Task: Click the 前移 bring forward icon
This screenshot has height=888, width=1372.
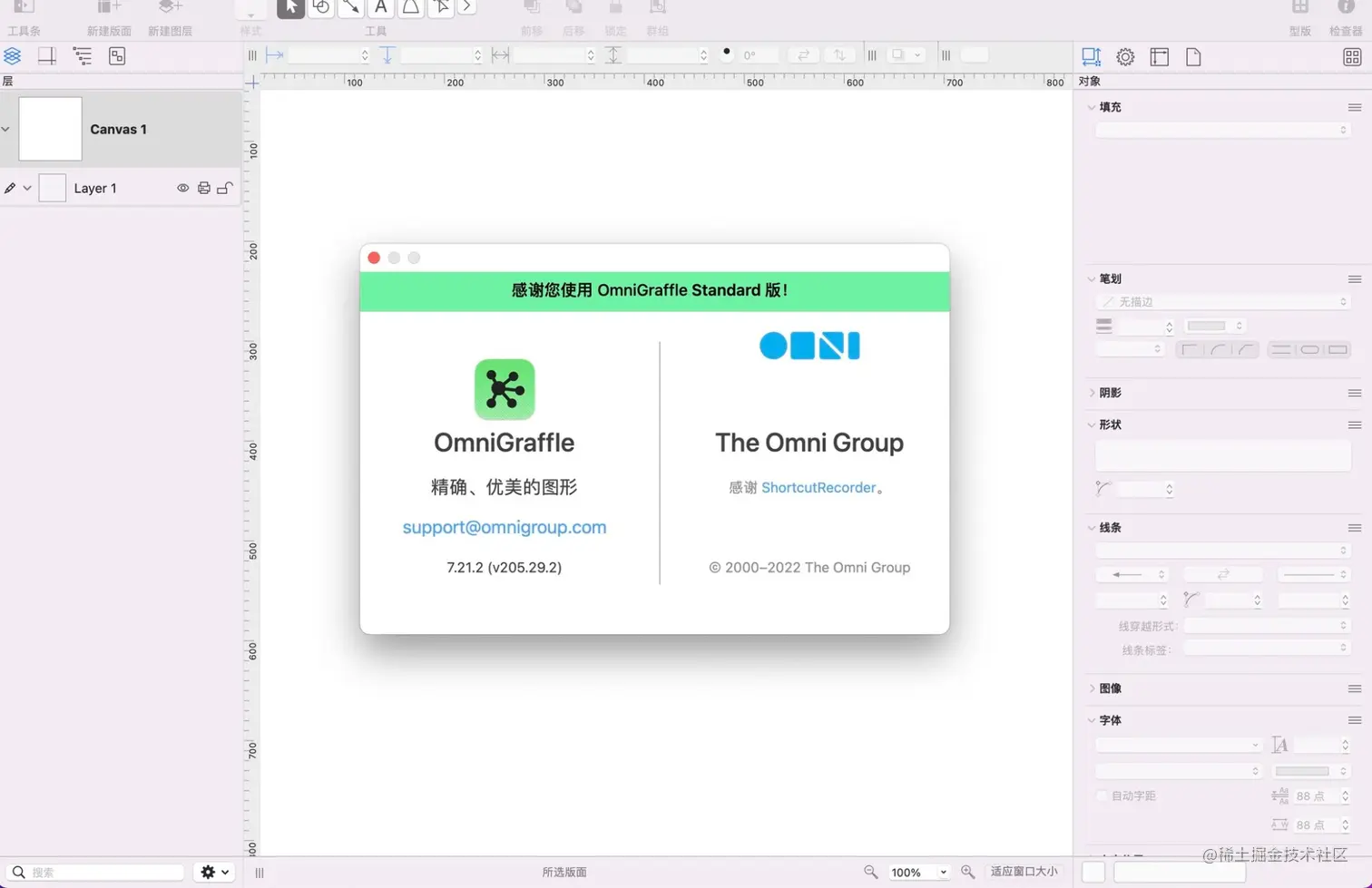Action: point(532,7)
